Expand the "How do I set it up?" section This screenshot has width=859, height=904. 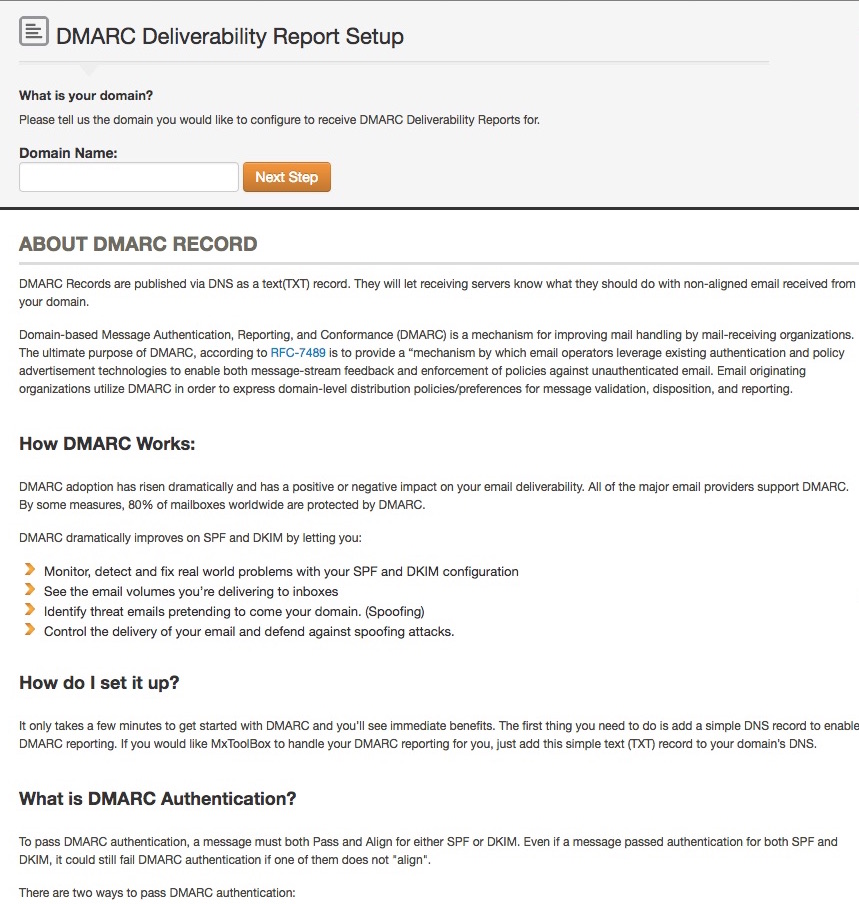tap(98, 682)
